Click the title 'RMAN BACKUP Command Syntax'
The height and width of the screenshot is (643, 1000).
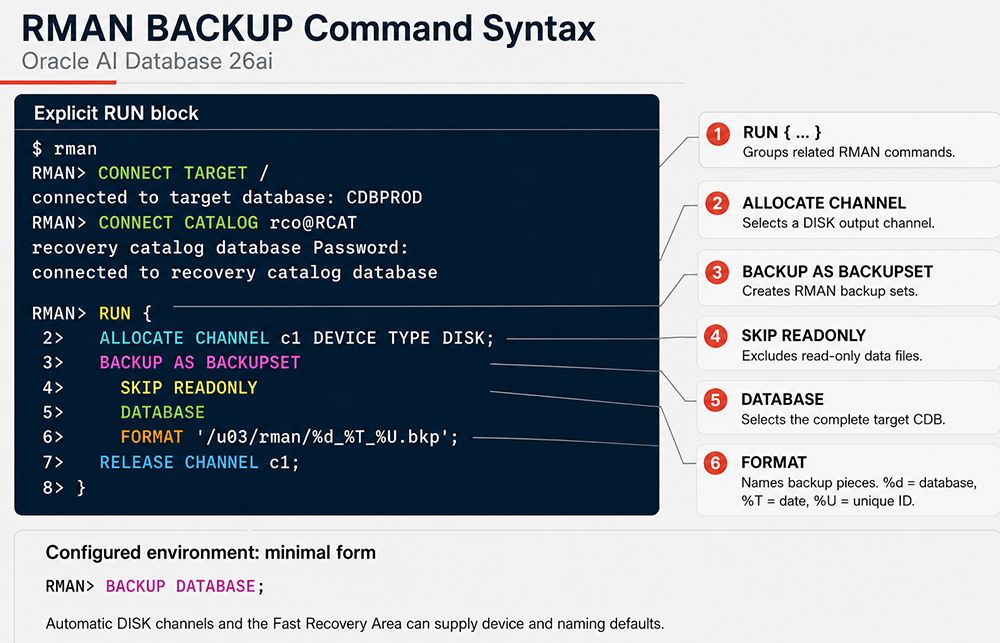click(308, 29)
